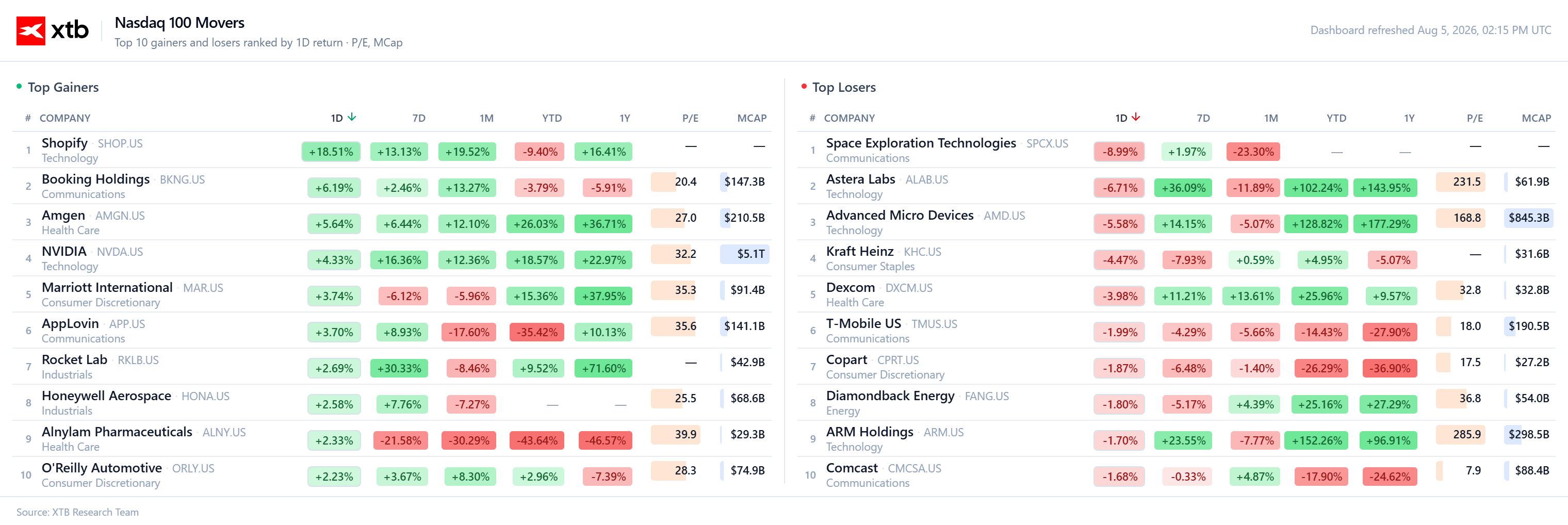Select the 1Y header in Top Gainers
Screen dimensions: 1568x525
(x=625, y=118)
